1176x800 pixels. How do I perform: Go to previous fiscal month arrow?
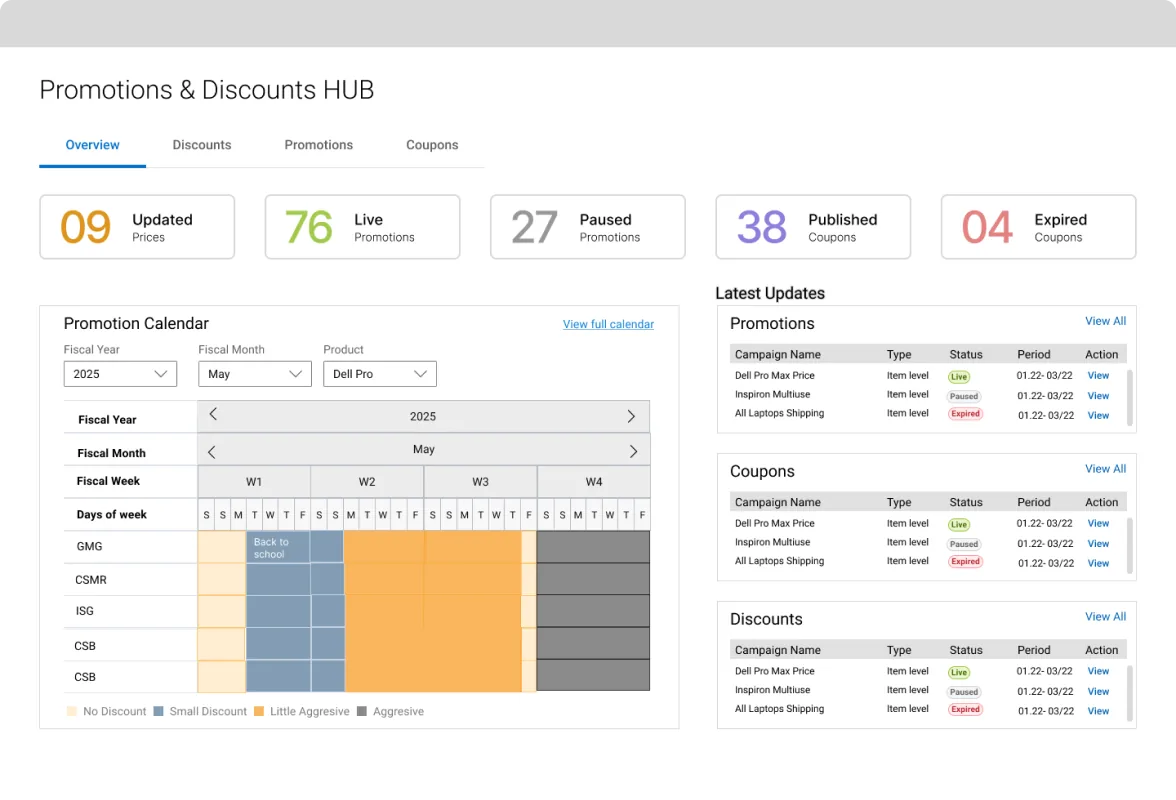(212, 451)
